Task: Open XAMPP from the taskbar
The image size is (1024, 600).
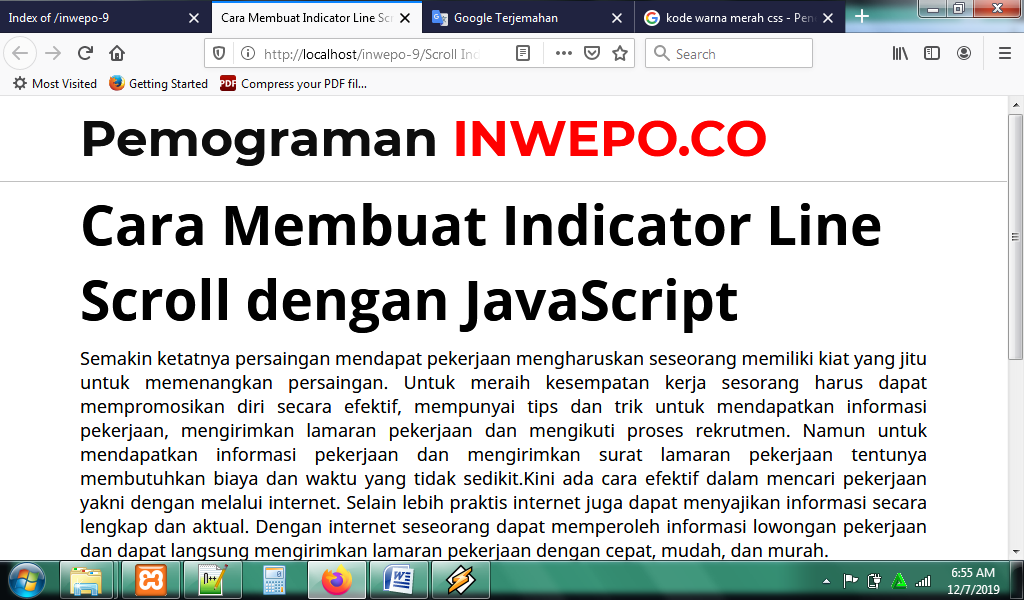Action: 151,580
